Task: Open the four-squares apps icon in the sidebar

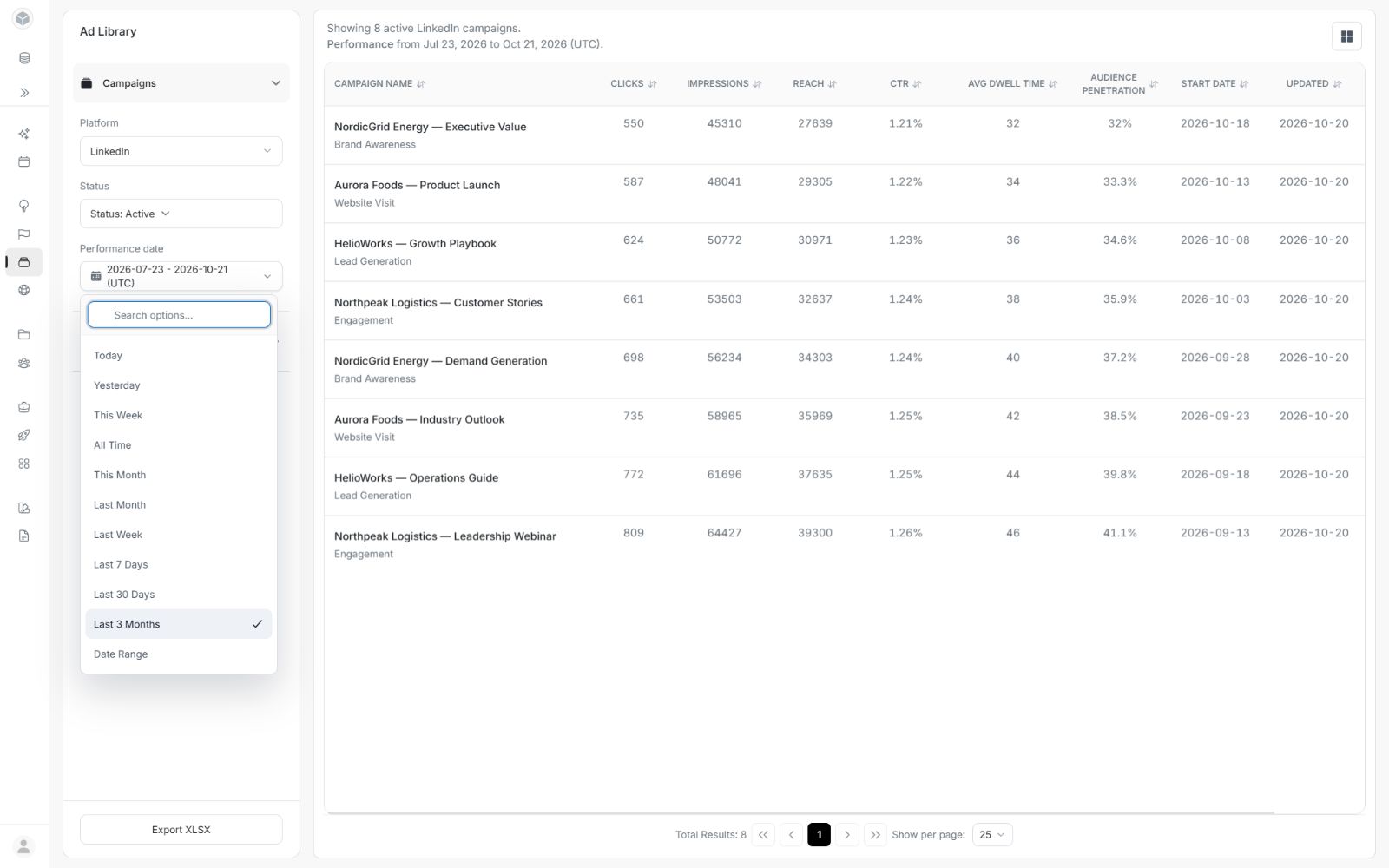Action: point(24,464)
